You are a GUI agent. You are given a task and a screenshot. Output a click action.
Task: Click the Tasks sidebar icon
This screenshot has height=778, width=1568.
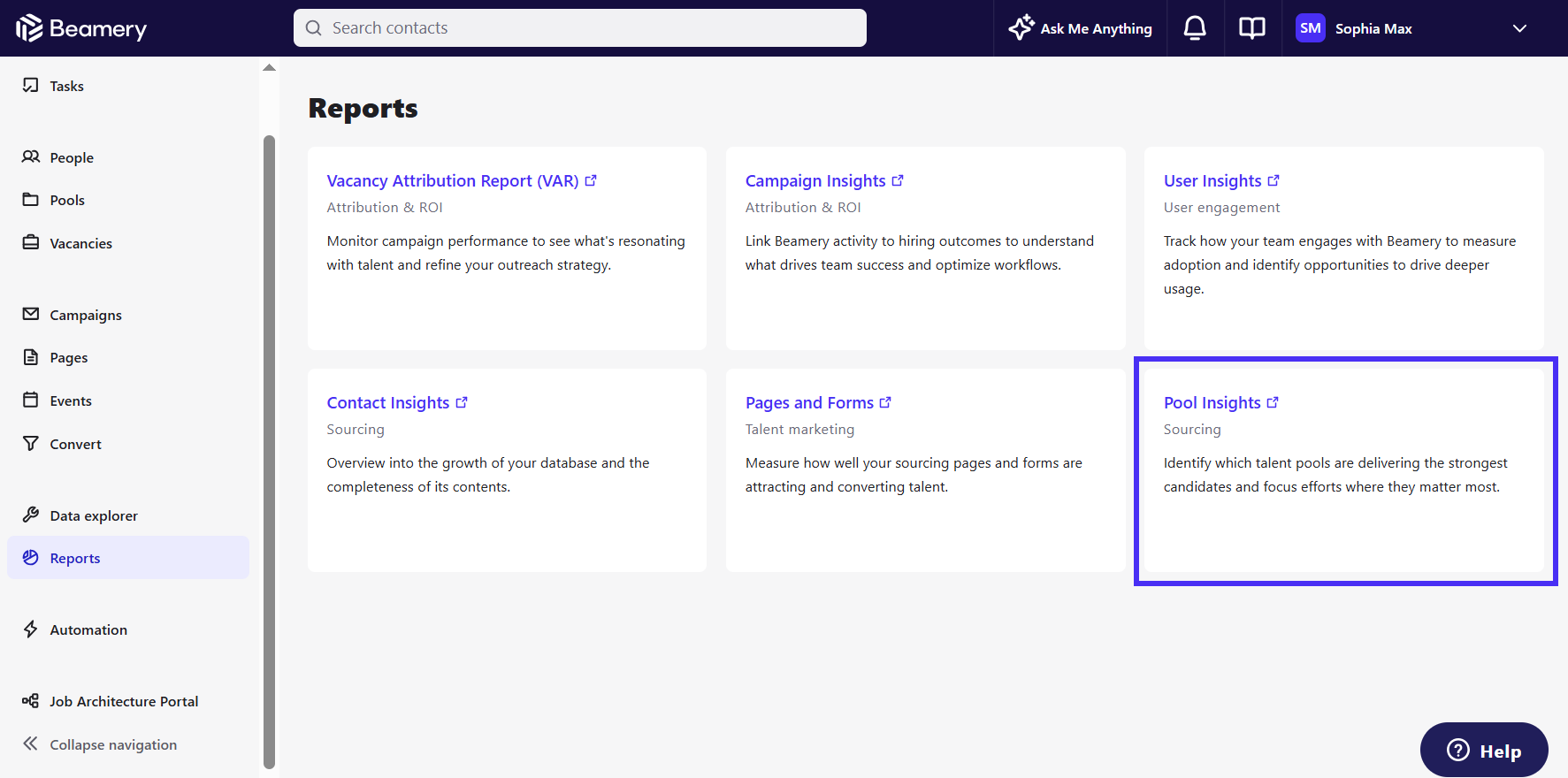coord(31,85)
